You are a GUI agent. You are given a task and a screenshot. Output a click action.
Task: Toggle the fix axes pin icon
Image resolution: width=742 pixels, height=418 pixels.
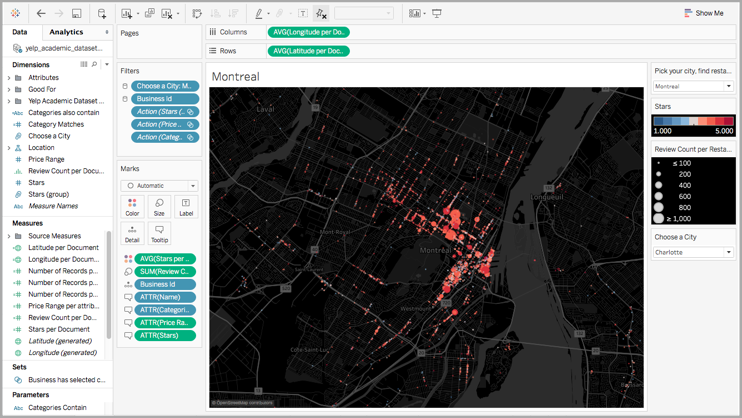click(321, 14)
